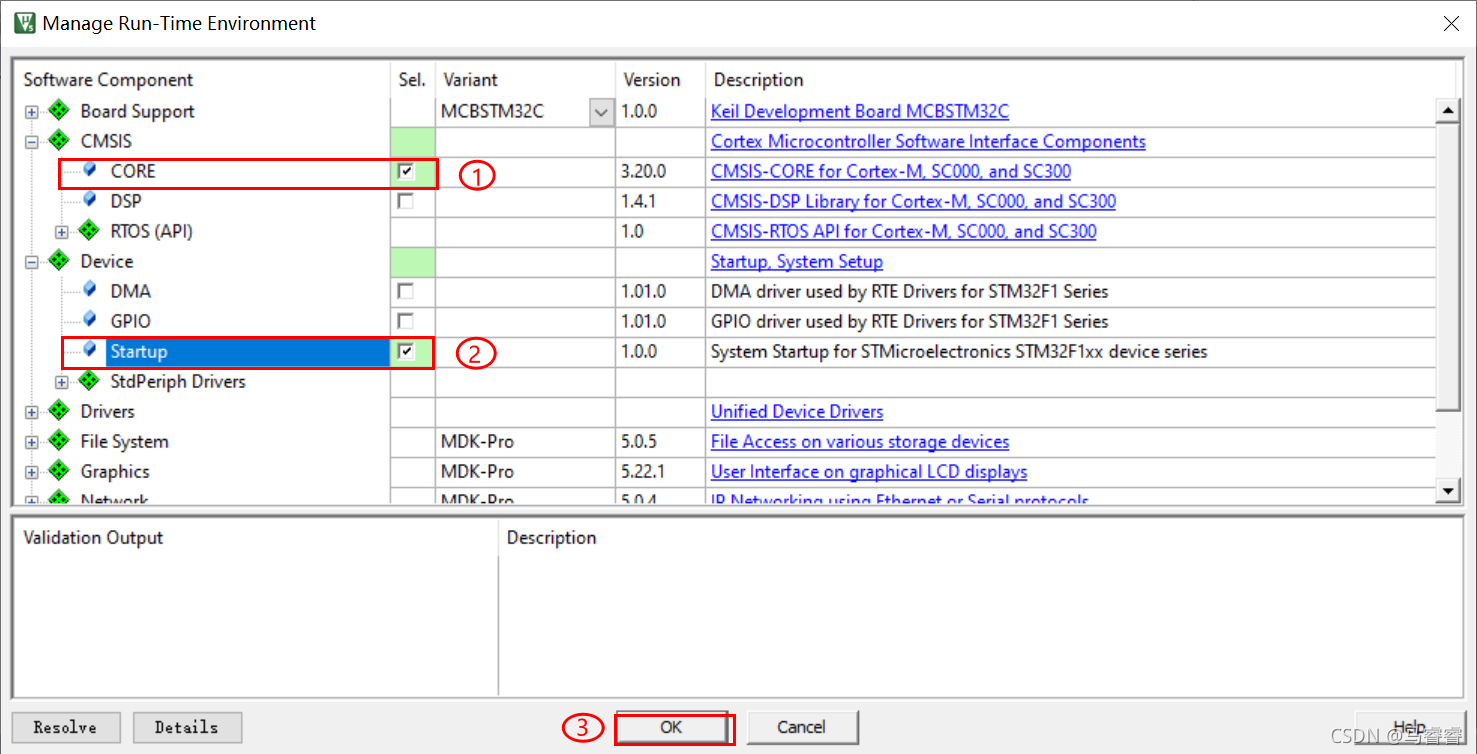1477x754 pixels.
Task: Open the CMSIS-RTOS API link
Action: tap(903, 231)
